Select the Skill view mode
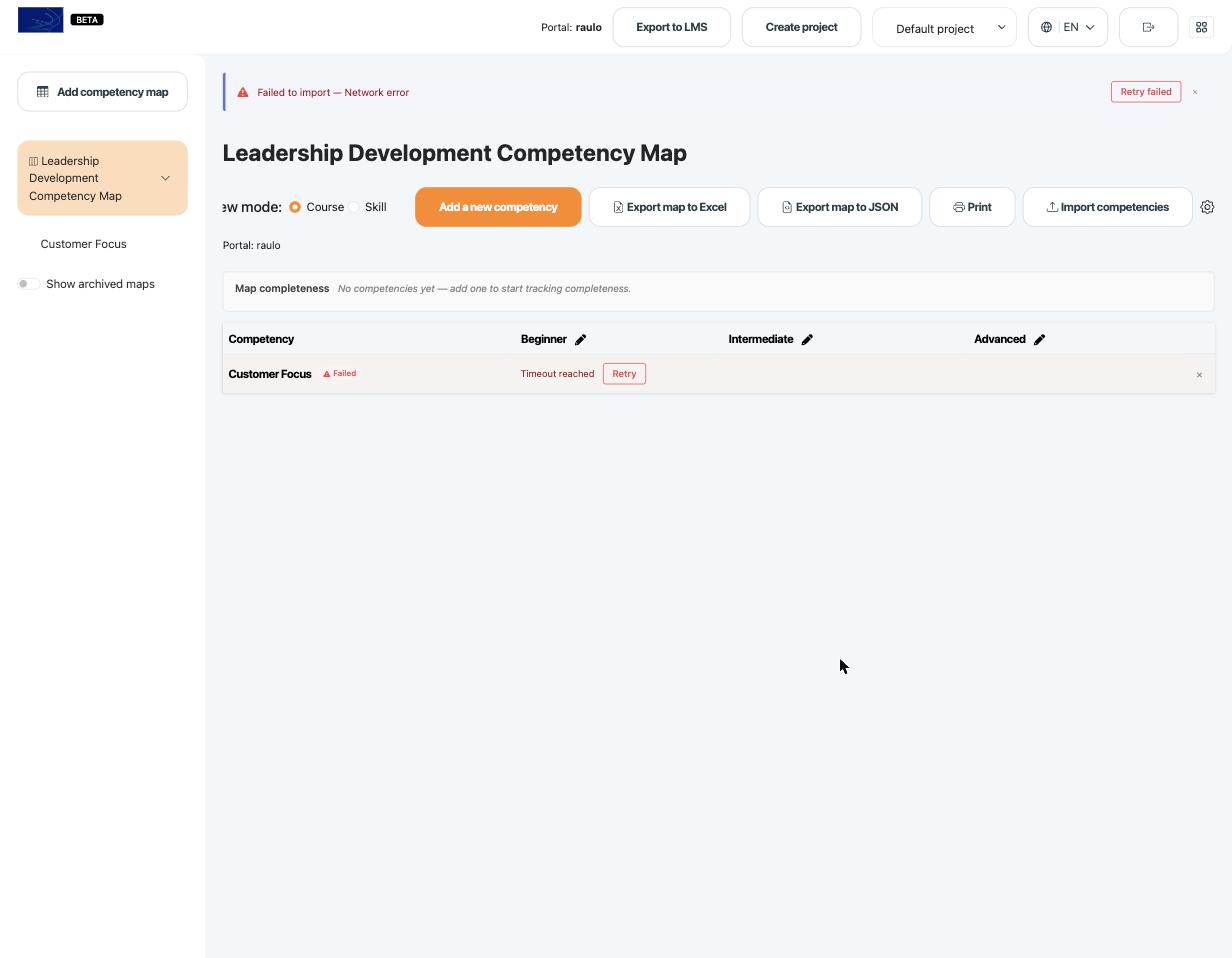The image size is (1232, 958). [354, 207]
